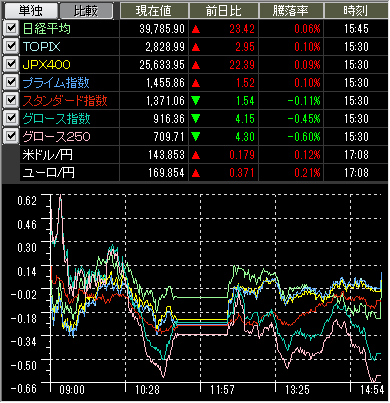
Task: Click the 現在値 column header
Action: coord(154,11)
